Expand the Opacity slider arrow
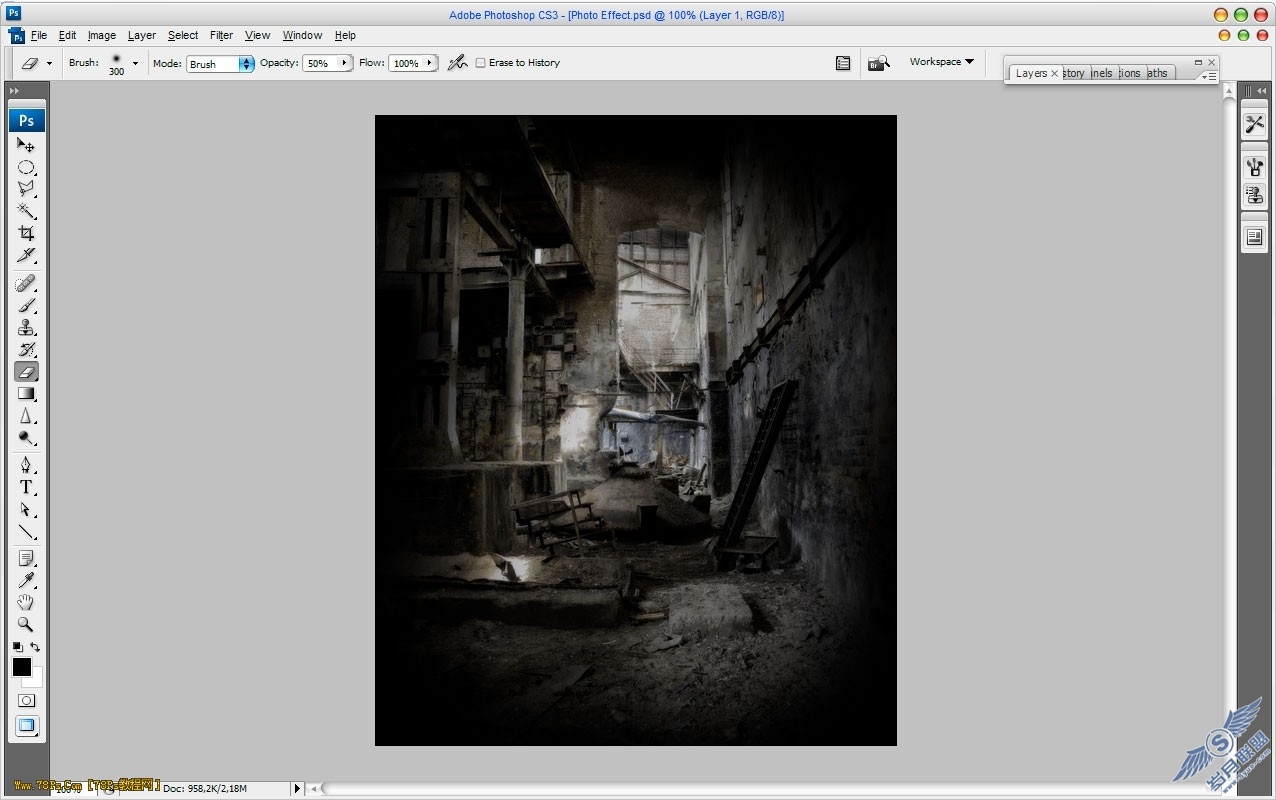Screen dimensions: 1276x800 click(345, 63)
